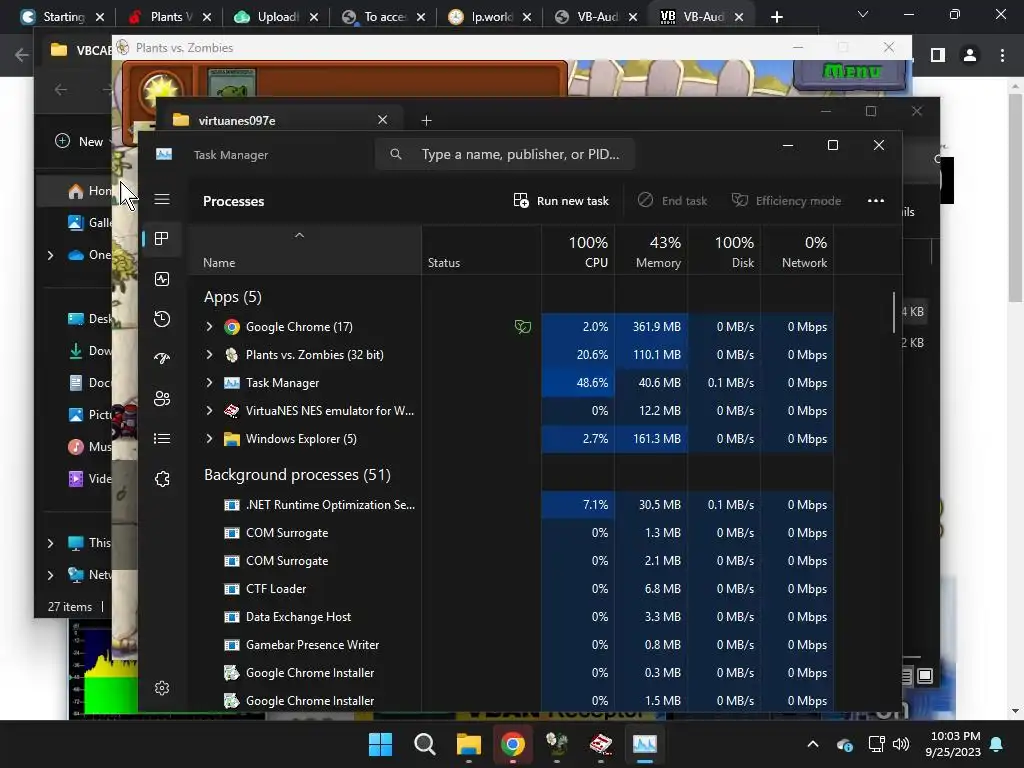Viewport: 1024px width, 768px height.
Task: Open Task Manager more options ellipsis
Action: click(x=876, y=200)
